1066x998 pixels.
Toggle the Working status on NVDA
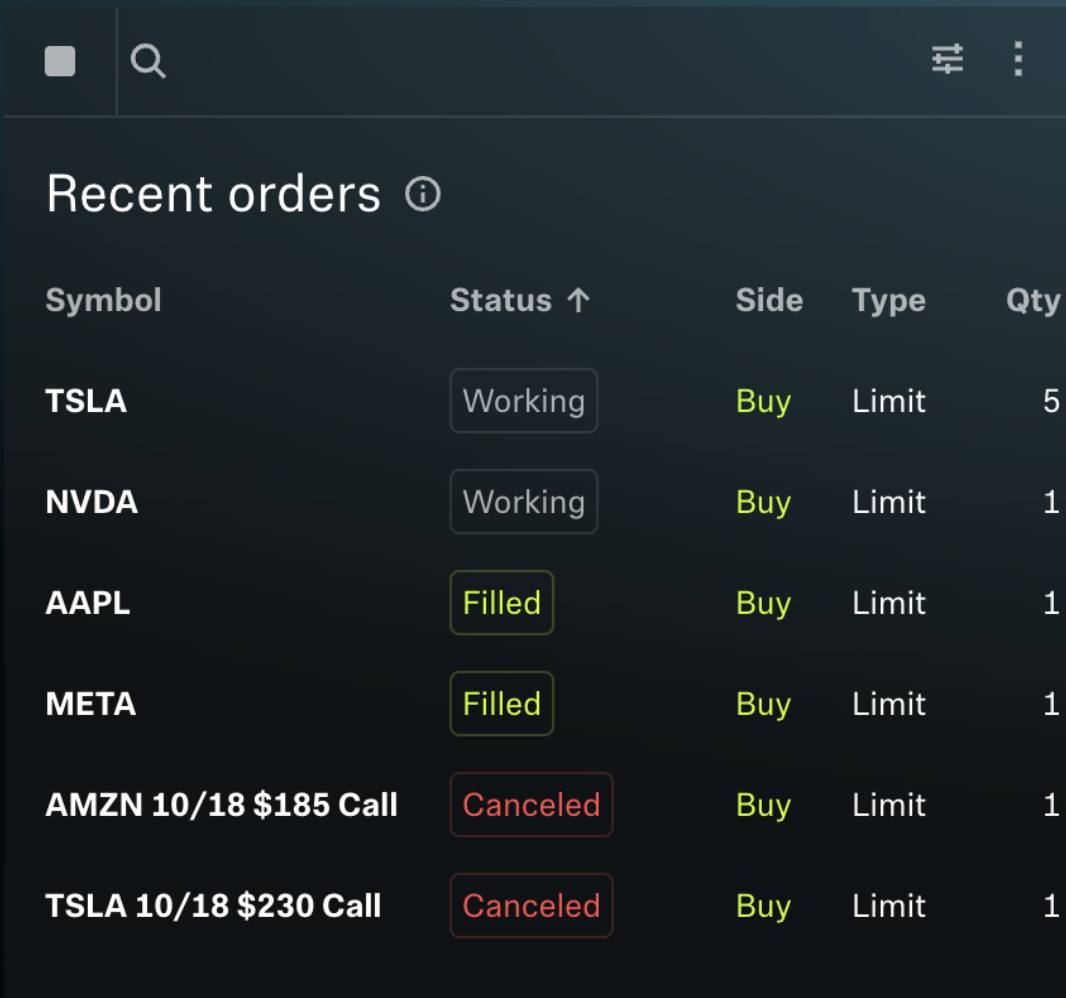coord(523,501)
